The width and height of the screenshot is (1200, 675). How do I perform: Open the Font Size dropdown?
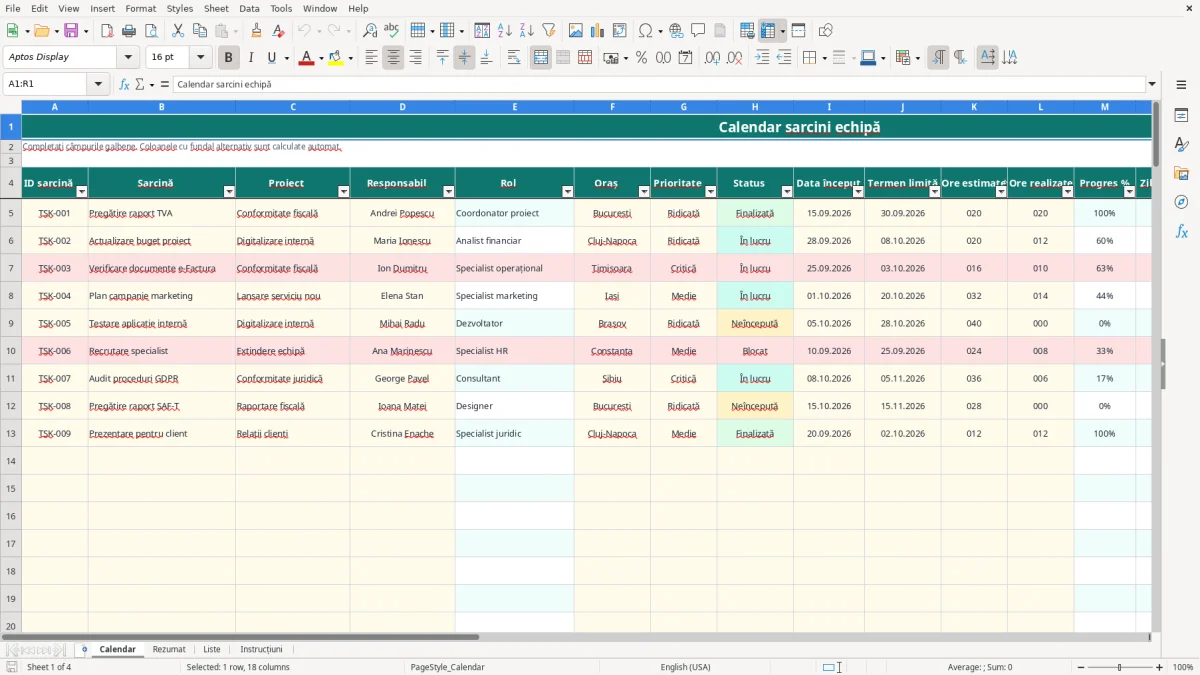click(201, 58)
